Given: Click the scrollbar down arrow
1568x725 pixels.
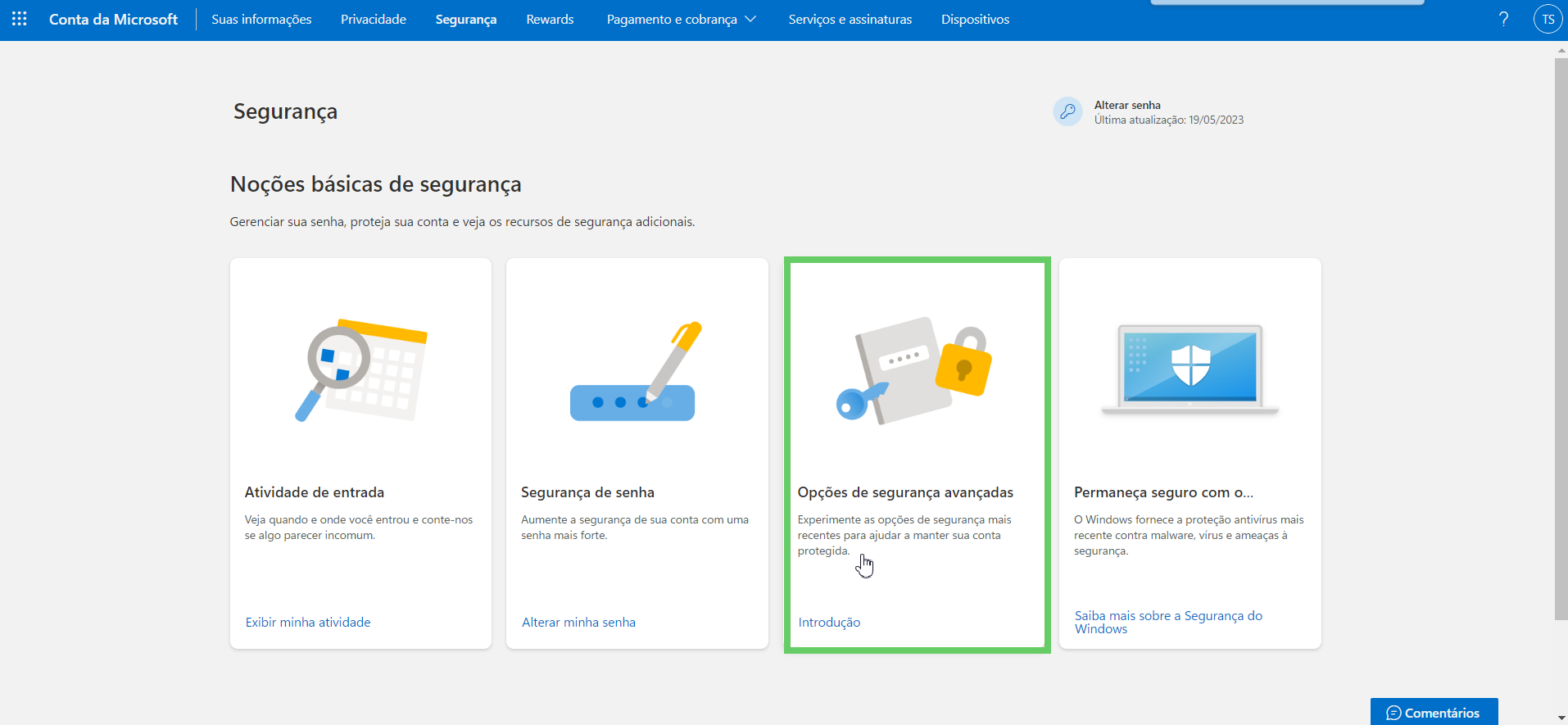Looking at the screenshot, I should pyautogui.click(x=1561, y=718).
